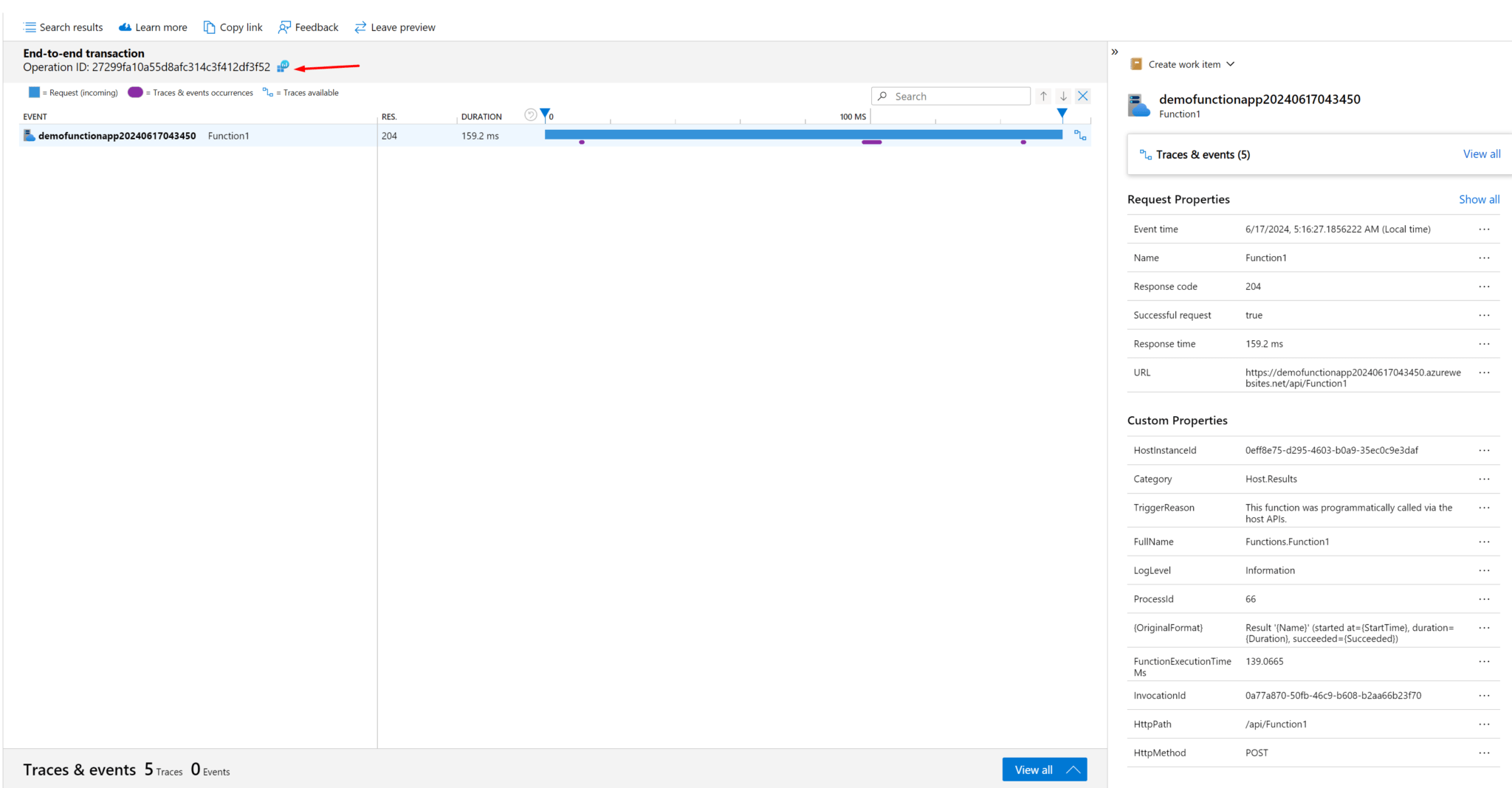
Task: Click View all next to Traces & events
Action: point(1481,154)
